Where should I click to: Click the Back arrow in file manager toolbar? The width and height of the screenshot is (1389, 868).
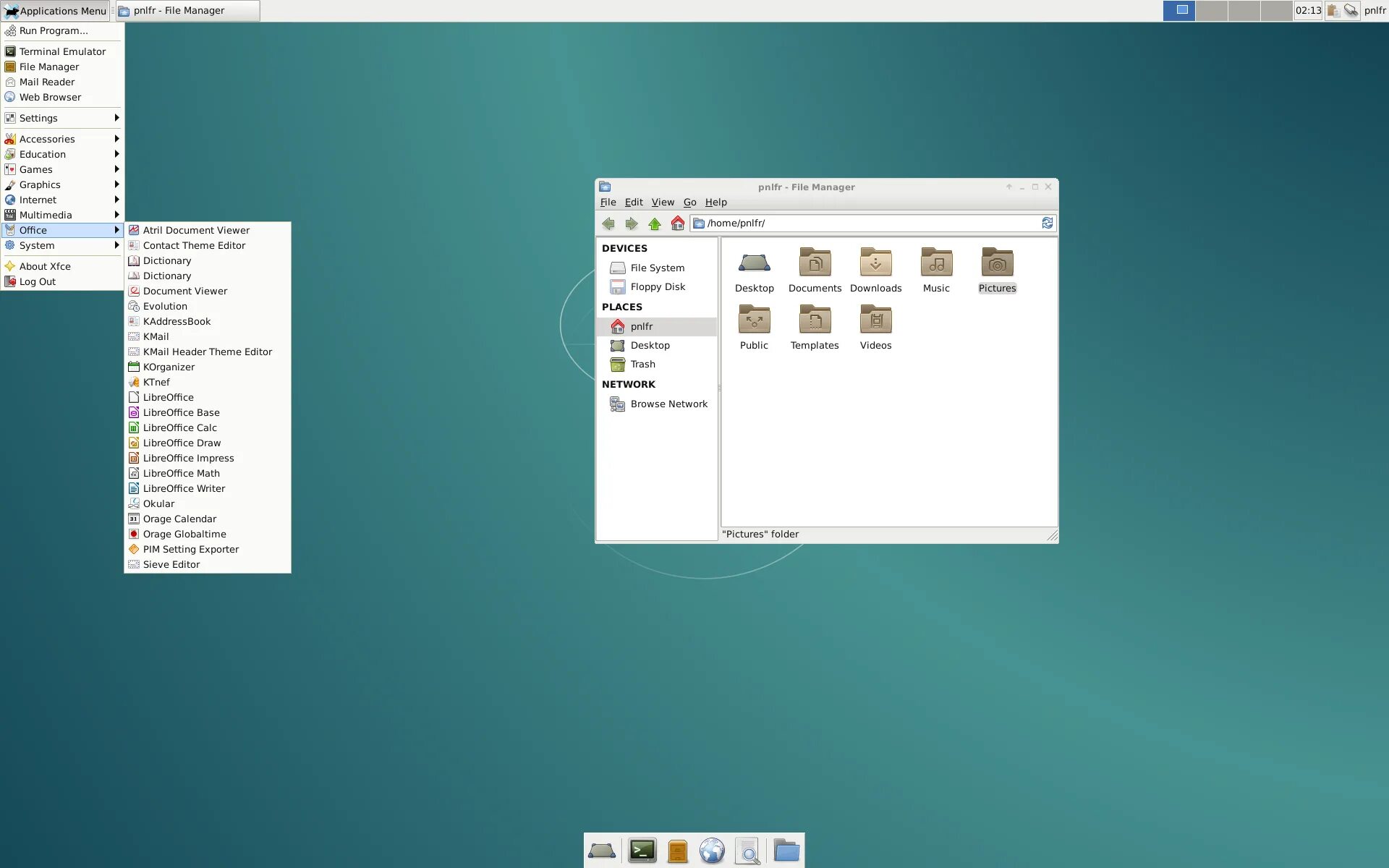(x=608, y=224)
